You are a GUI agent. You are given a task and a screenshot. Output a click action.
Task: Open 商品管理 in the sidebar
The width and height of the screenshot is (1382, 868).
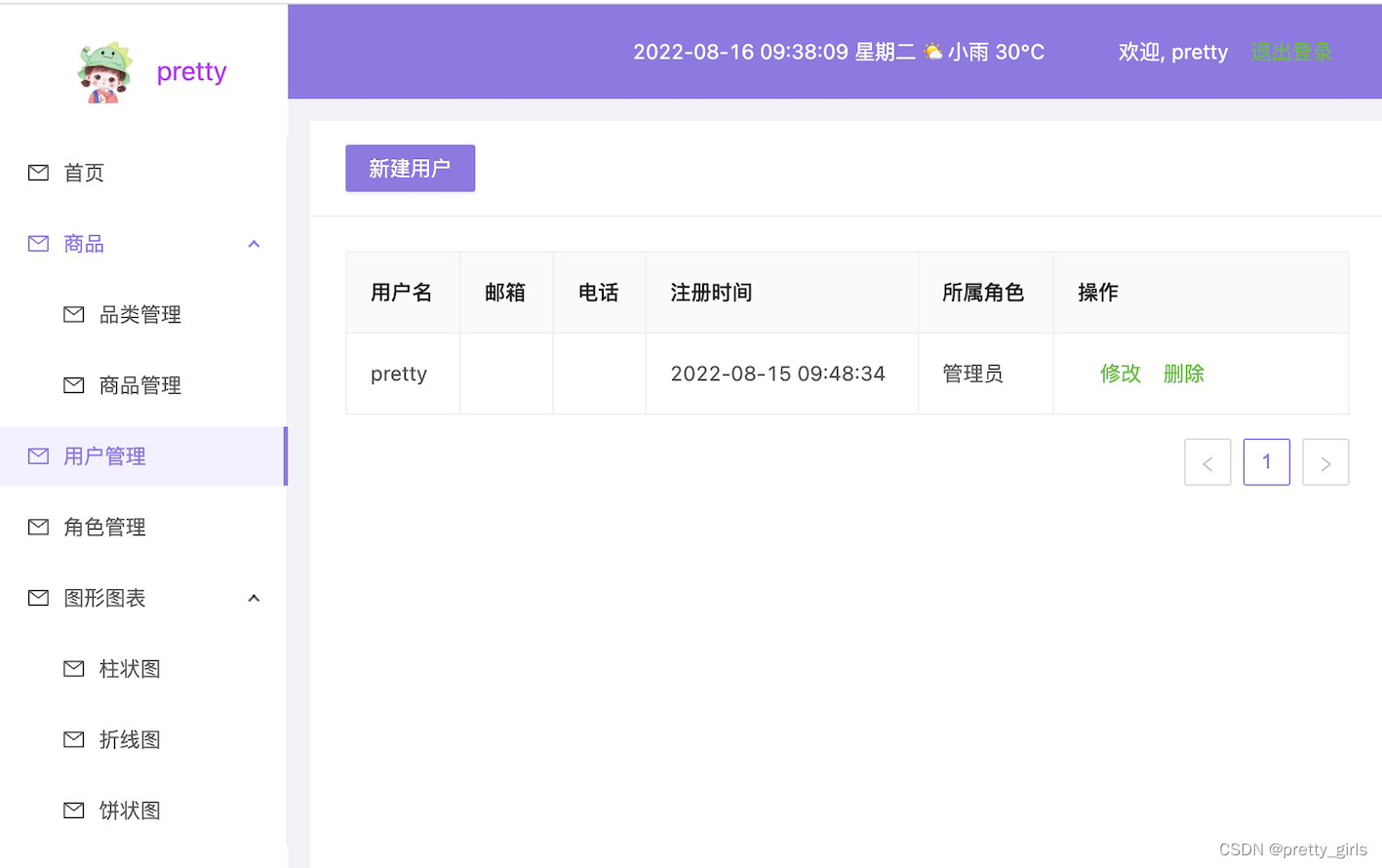(x=143, y=385)
